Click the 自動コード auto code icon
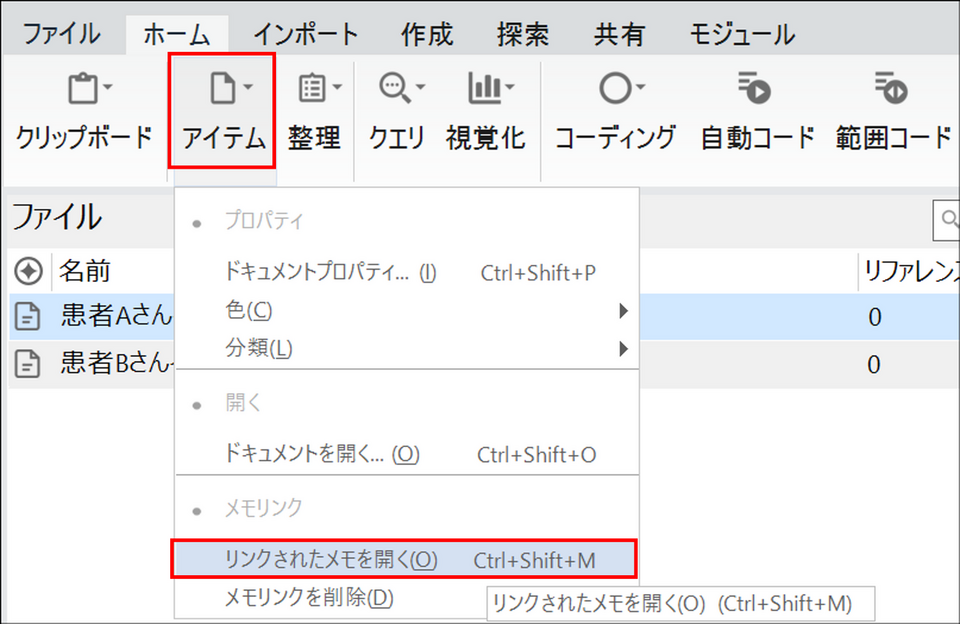Viewport: 960px width, 624px height. click(756, 90)
